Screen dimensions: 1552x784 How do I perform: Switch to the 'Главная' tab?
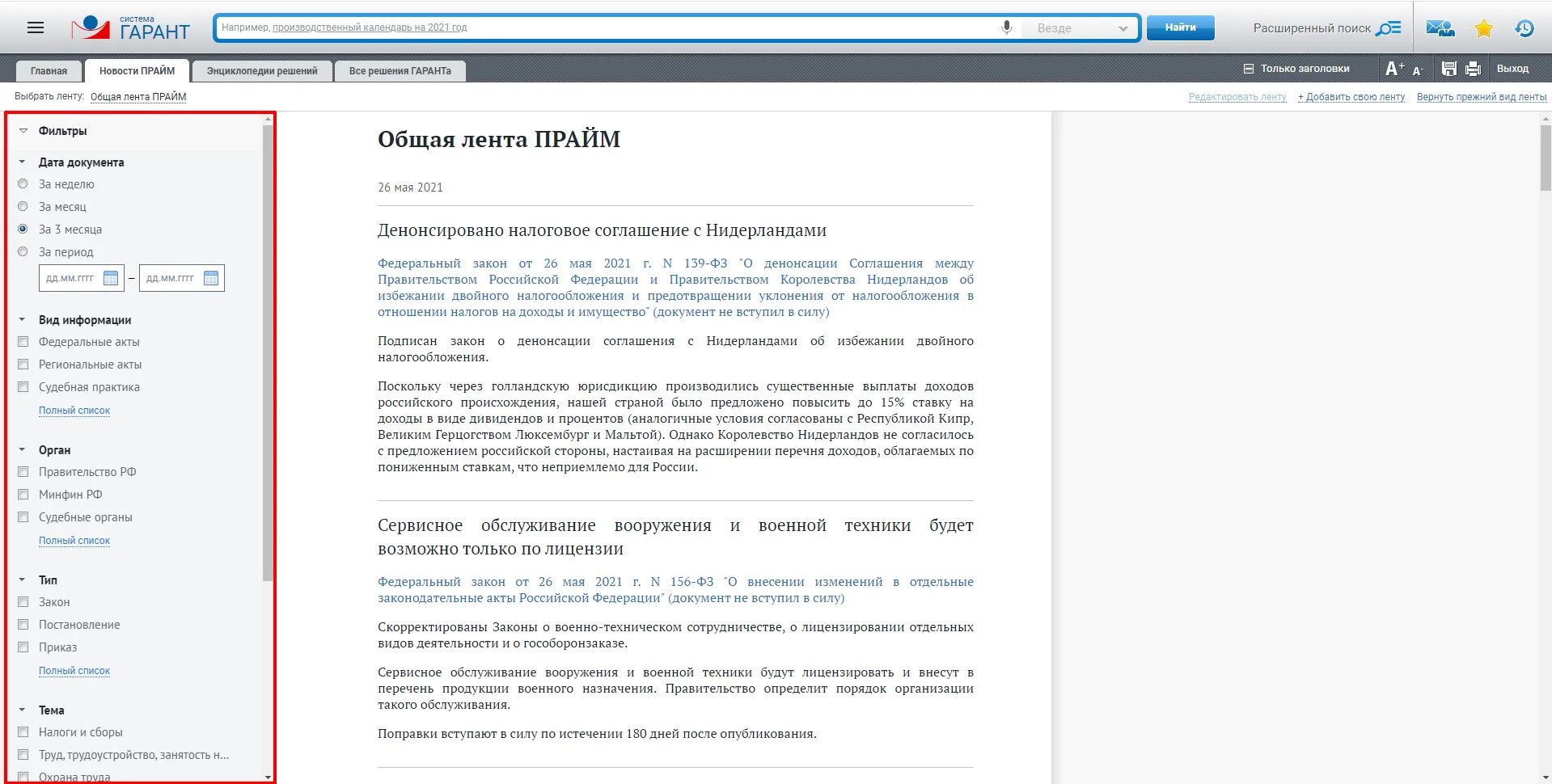click(49, 71)
